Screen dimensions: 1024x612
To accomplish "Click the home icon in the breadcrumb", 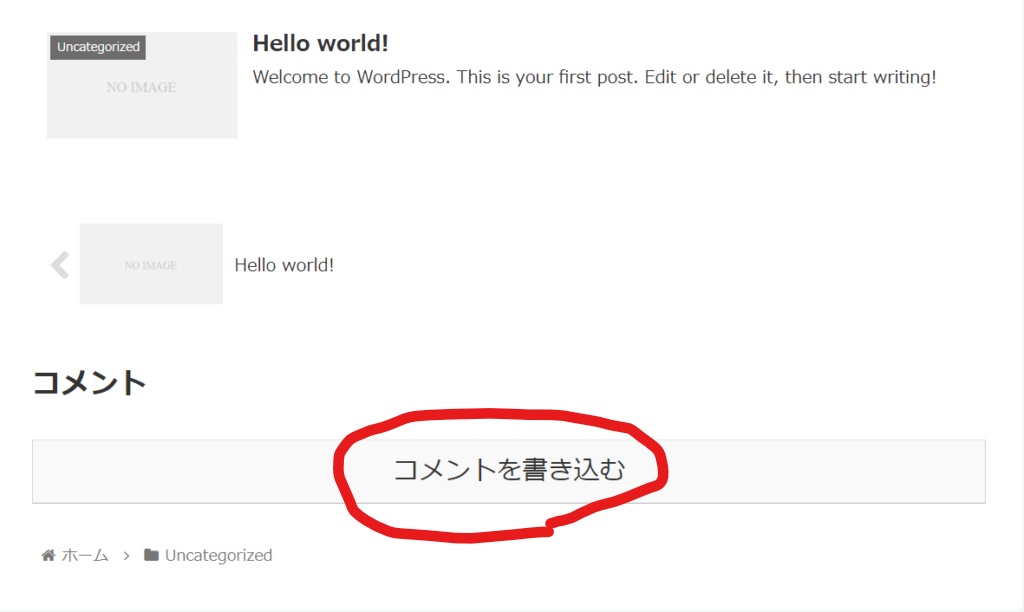I will point(48,555).
